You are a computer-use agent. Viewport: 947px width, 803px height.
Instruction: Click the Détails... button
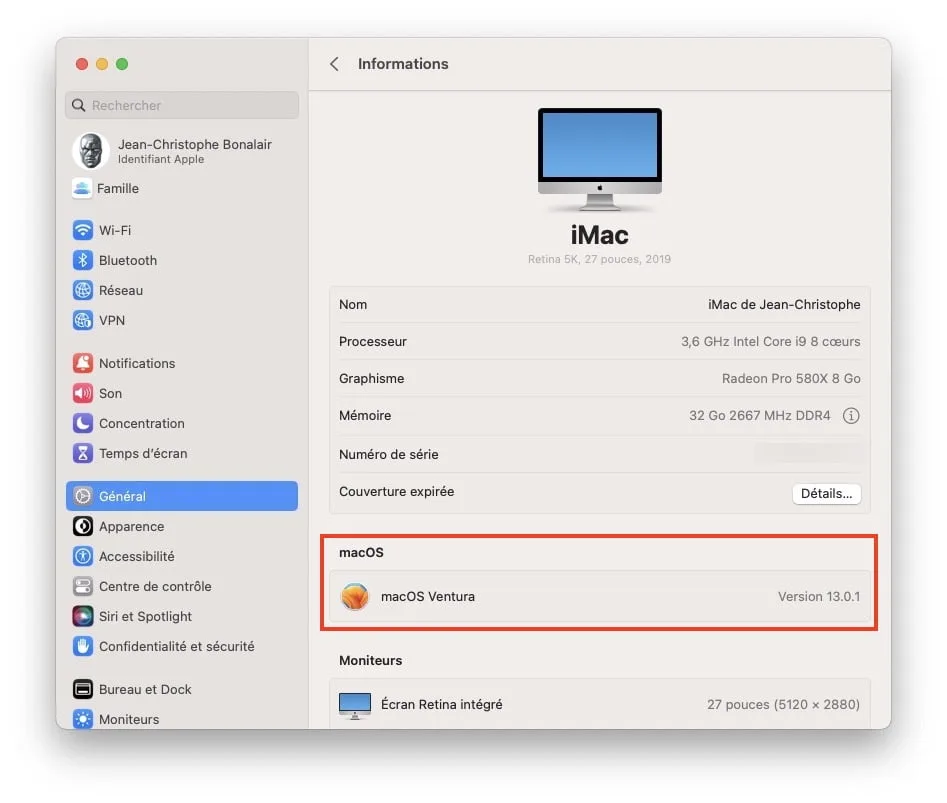826,493
